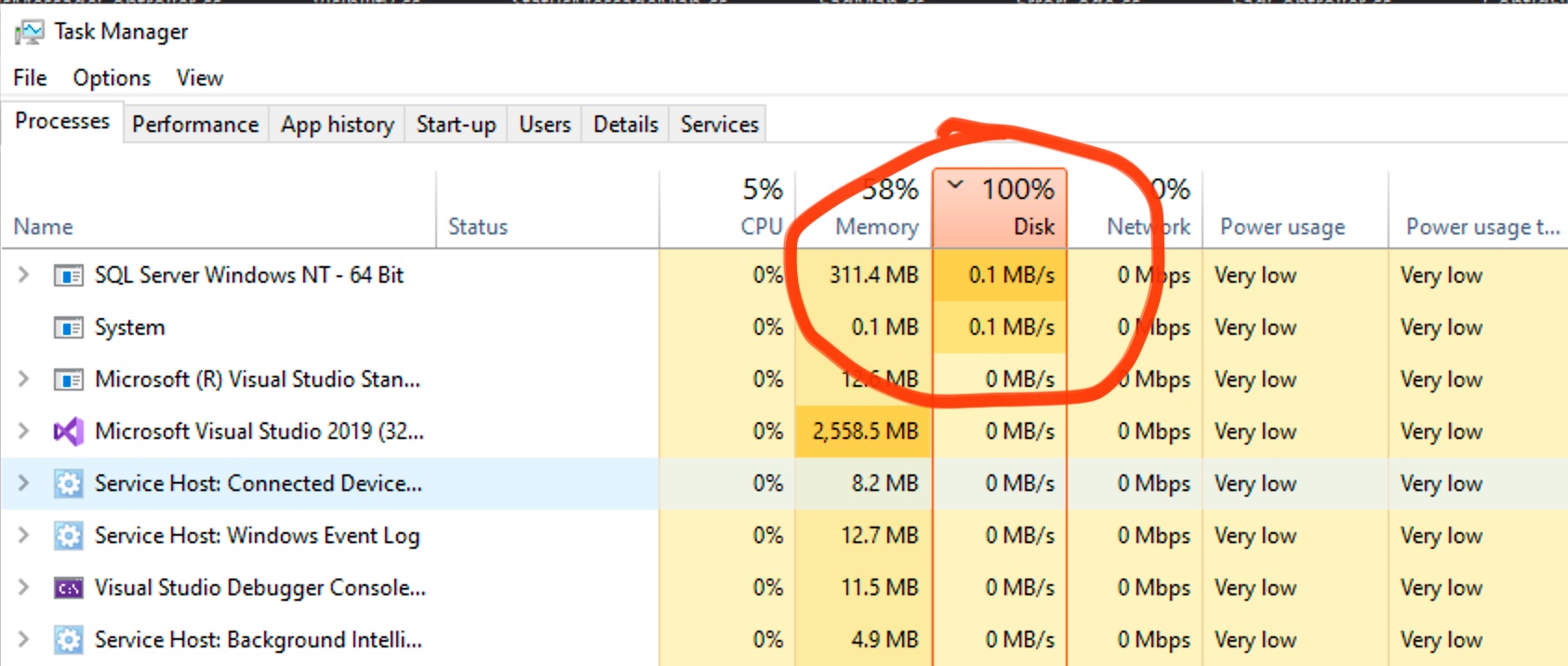Click the Service Host: Windows Event Log gear icon
Viewport: 1568px width, 666px height.
(x=68, y=536)
